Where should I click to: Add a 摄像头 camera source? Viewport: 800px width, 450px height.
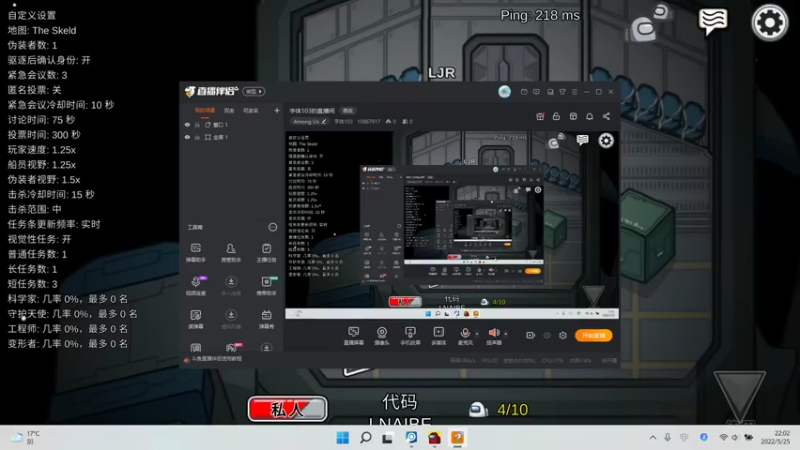pos(382,336)
